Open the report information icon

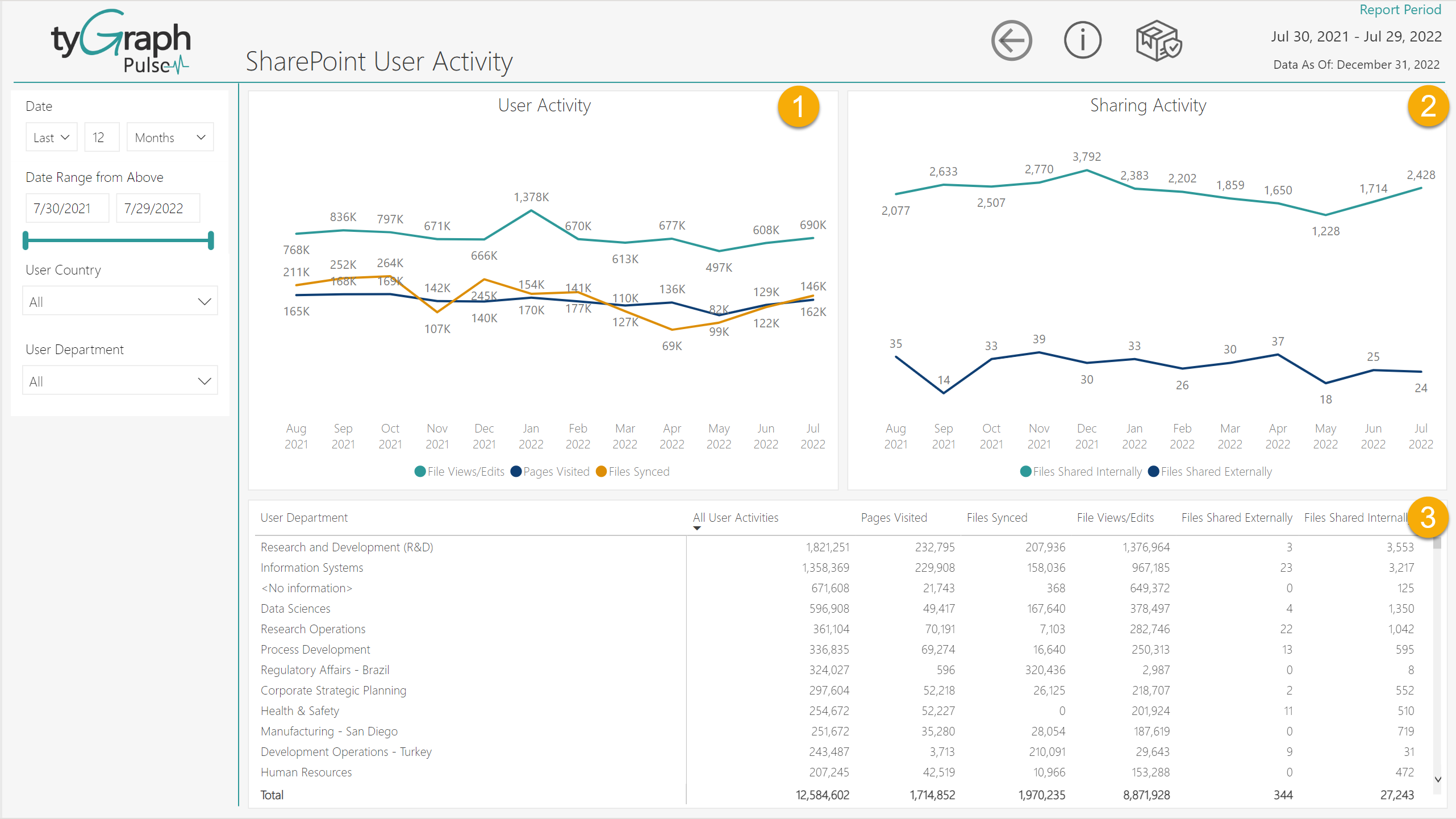[x=1082, y=40]
